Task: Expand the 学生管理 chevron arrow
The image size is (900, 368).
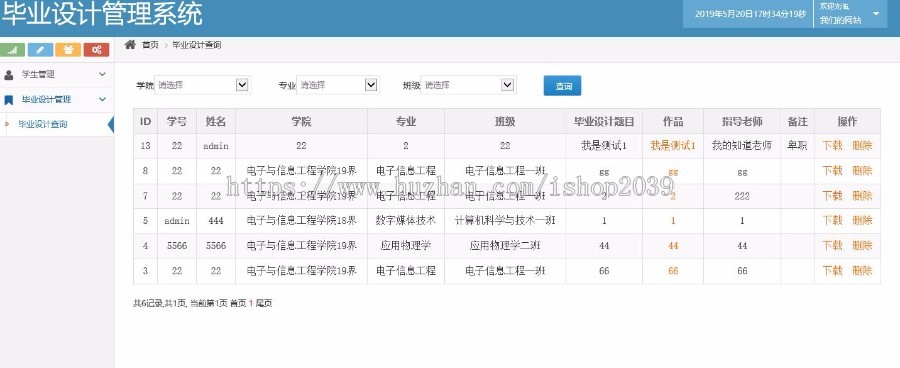Action: pyautogui.click(x=102, y=75)
